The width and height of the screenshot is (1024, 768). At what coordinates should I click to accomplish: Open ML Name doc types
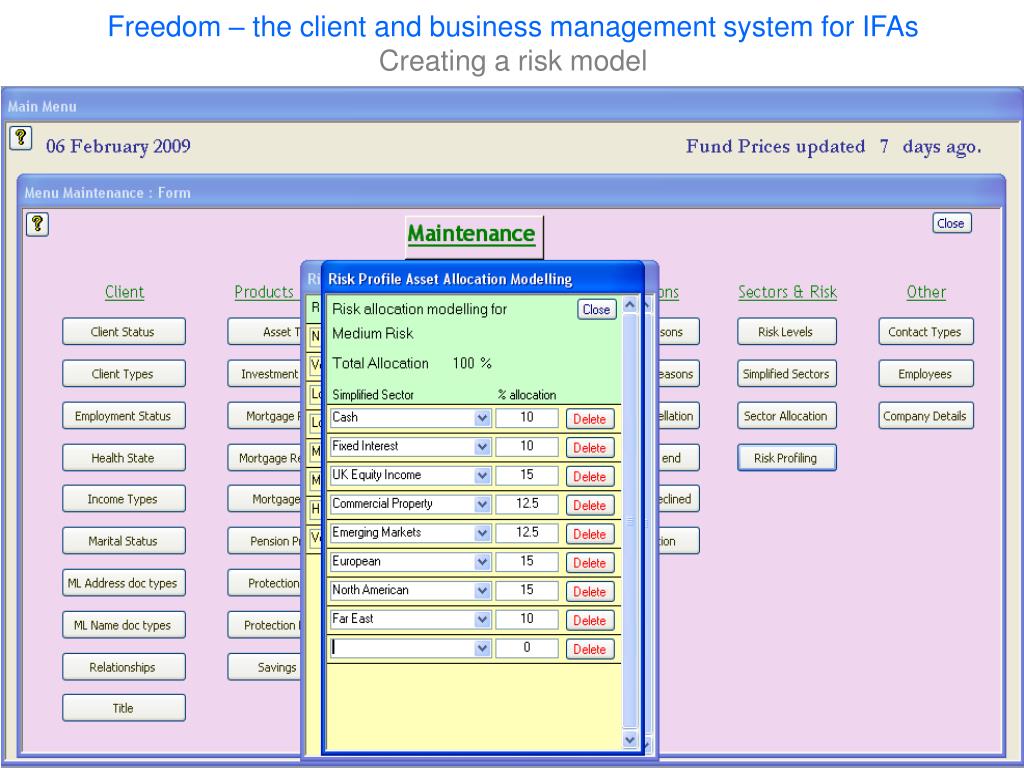coord(123,625)
